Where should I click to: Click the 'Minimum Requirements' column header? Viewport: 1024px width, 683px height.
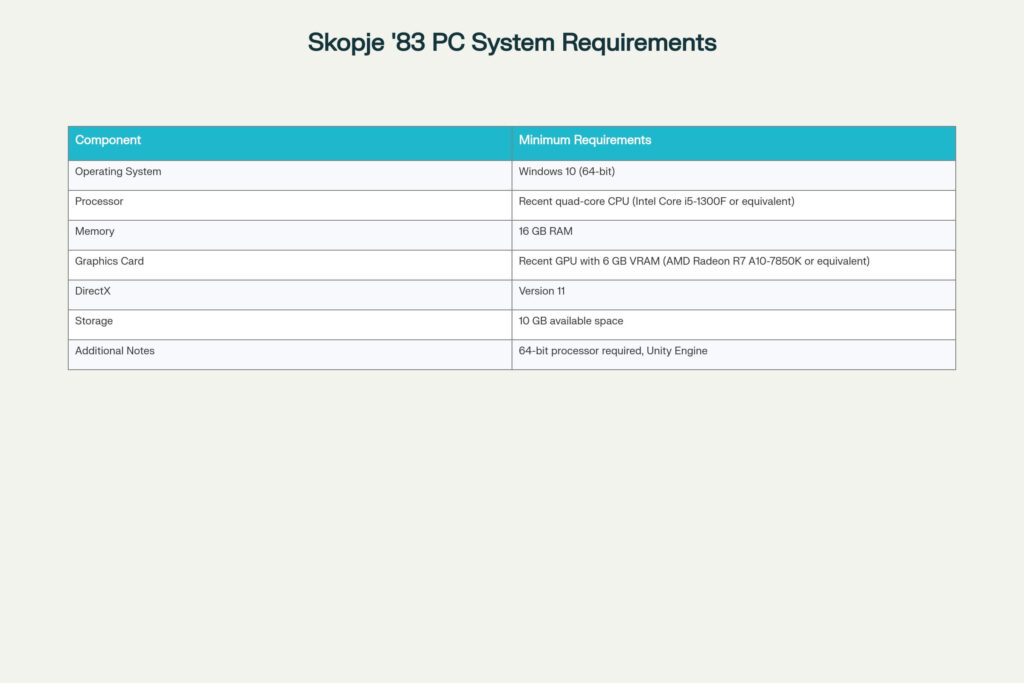584,140
